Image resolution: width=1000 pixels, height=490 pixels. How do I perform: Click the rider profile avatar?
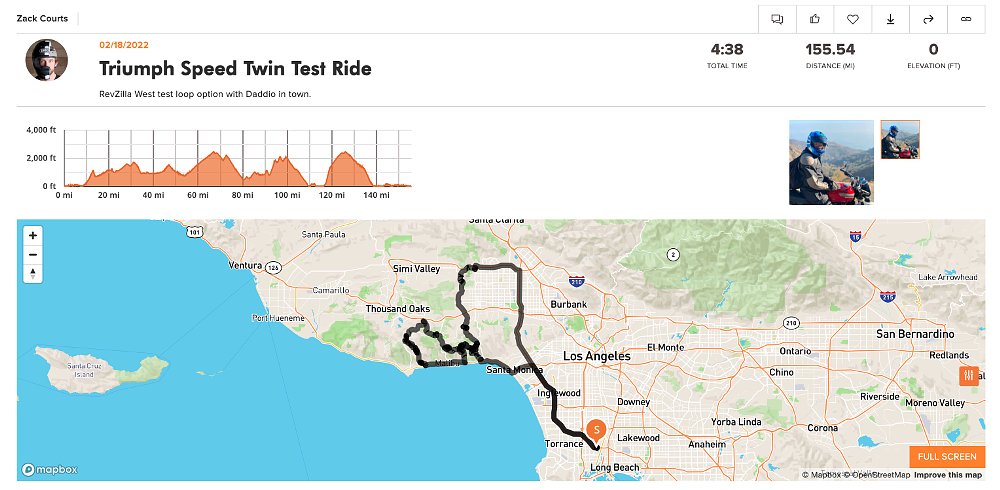[x=46, y=61]
